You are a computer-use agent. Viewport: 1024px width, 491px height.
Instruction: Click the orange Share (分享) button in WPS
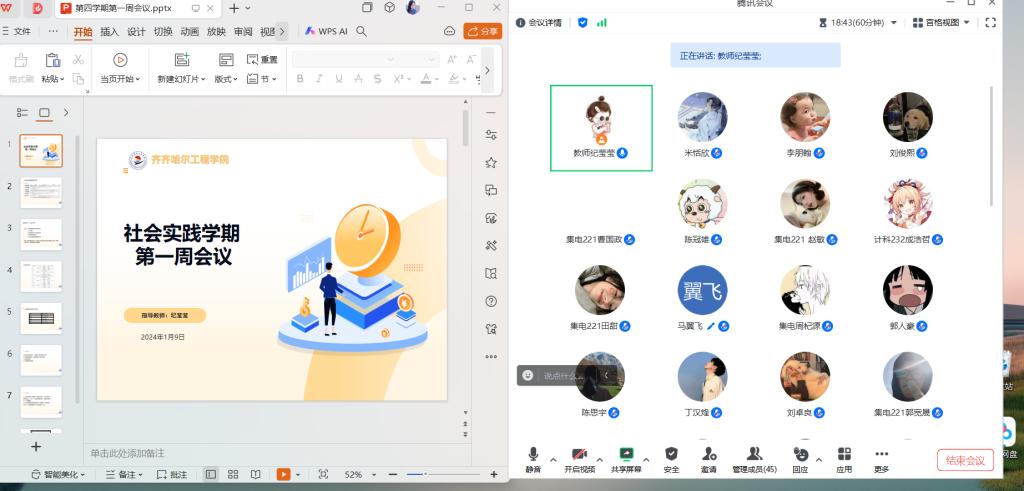coord(482,31)
